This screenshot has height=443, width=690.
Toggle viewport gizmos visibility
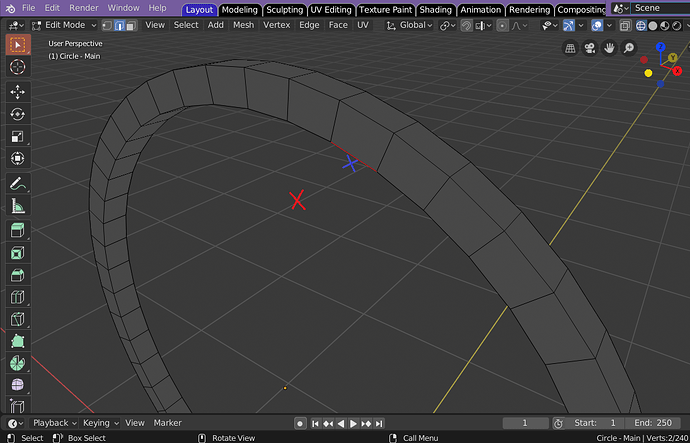(569, 26)
